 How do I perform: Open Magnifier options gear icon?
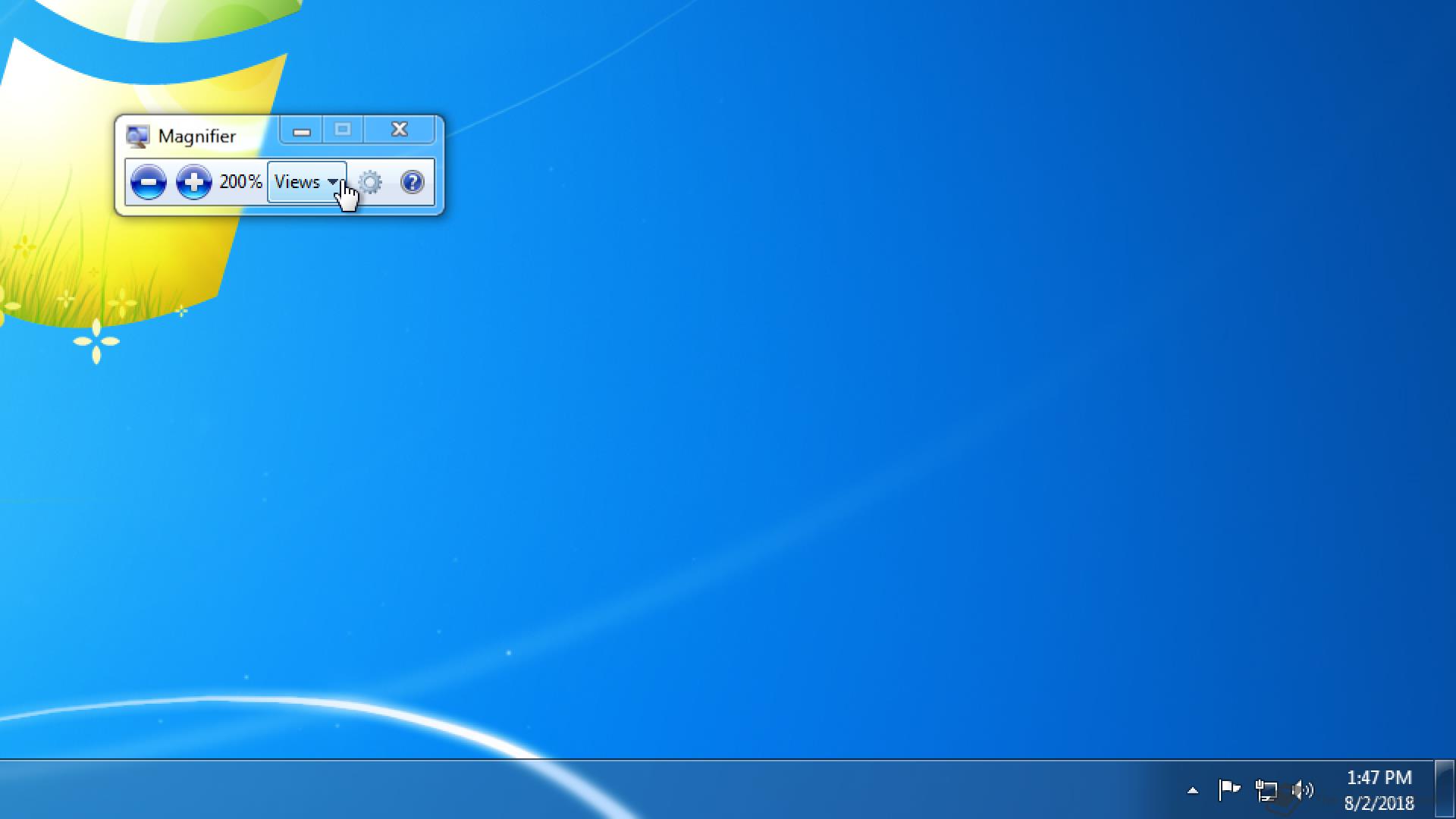click(x=370, y=182)
